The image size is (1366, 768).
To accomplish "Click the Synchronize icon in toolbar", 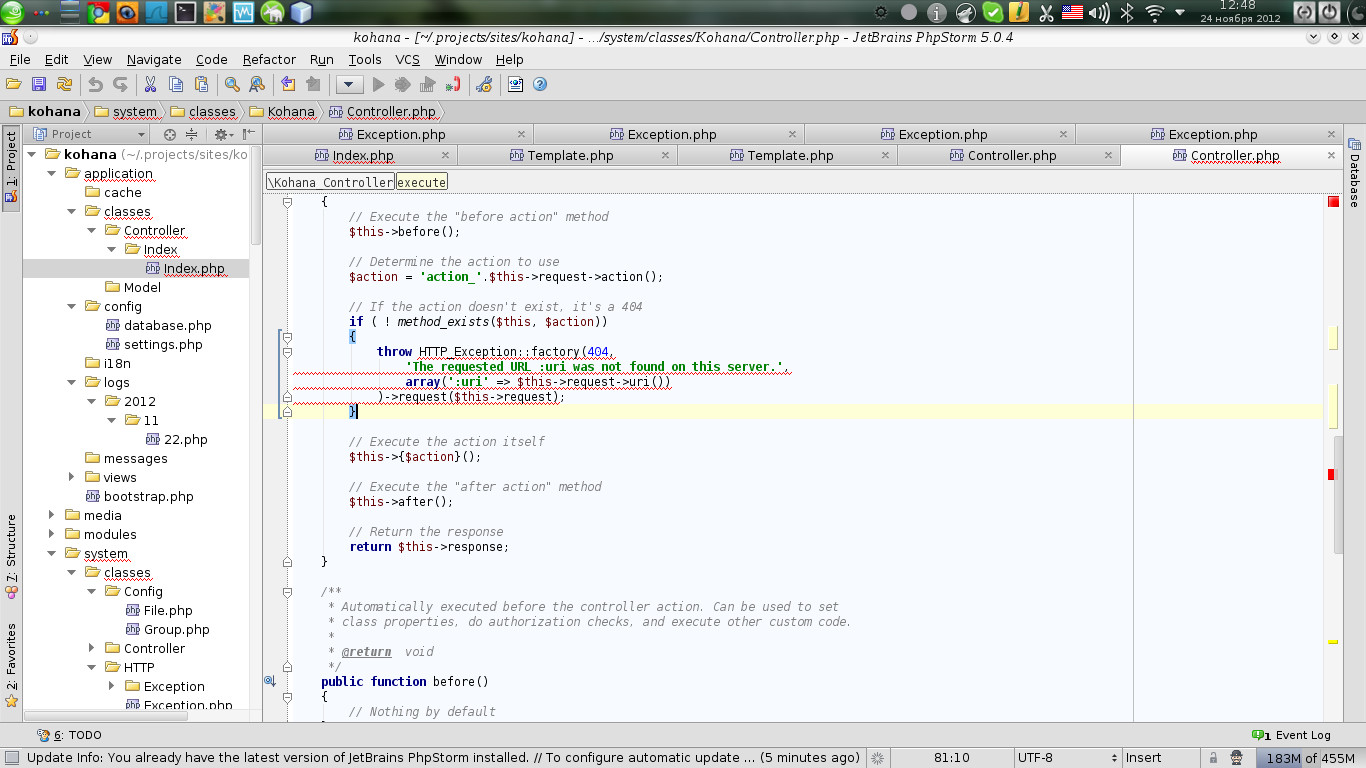I will [x=65, y=85].
